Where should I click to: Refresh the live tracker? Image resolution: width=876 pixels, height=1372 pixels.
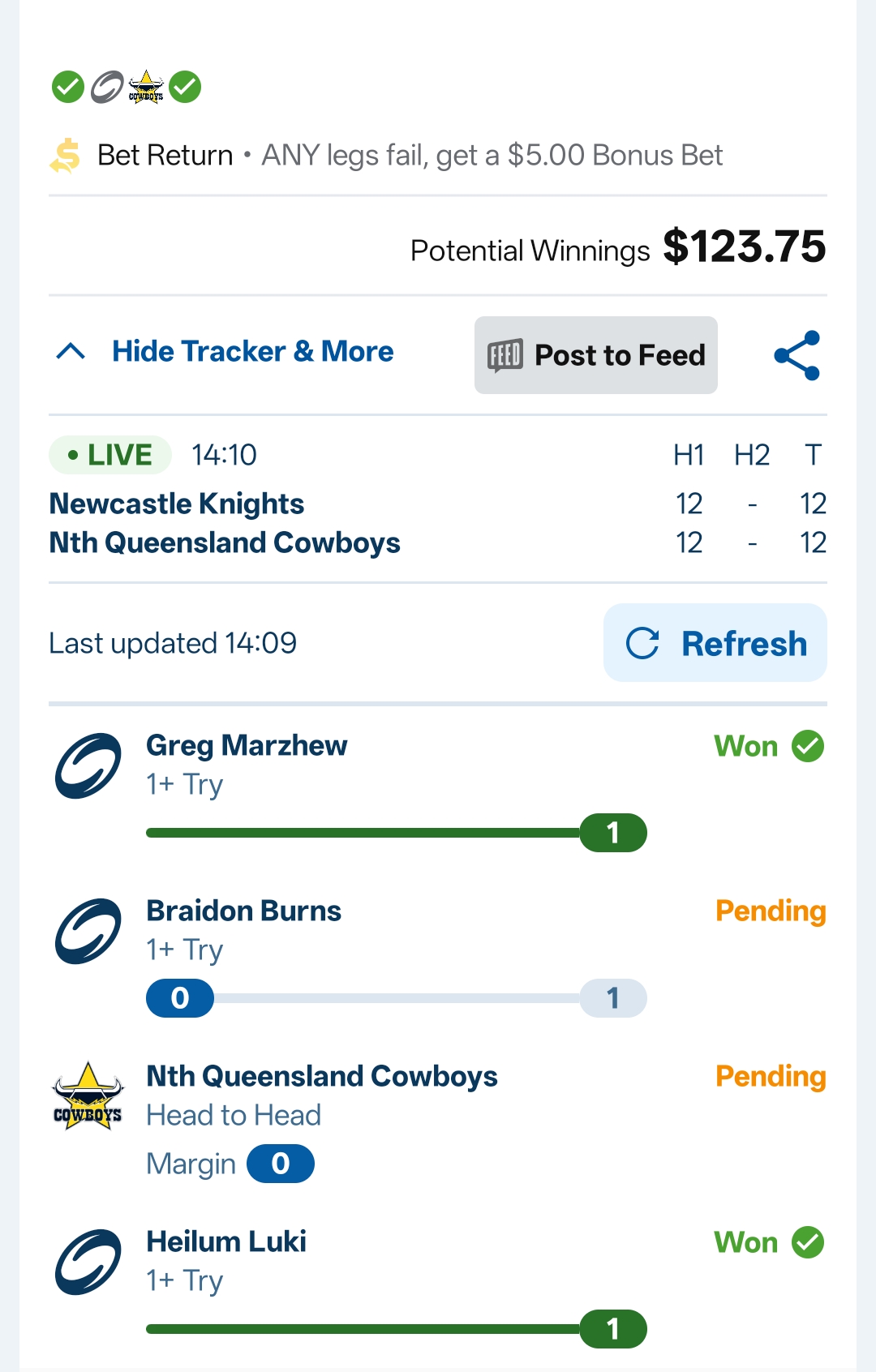(715, 643)
